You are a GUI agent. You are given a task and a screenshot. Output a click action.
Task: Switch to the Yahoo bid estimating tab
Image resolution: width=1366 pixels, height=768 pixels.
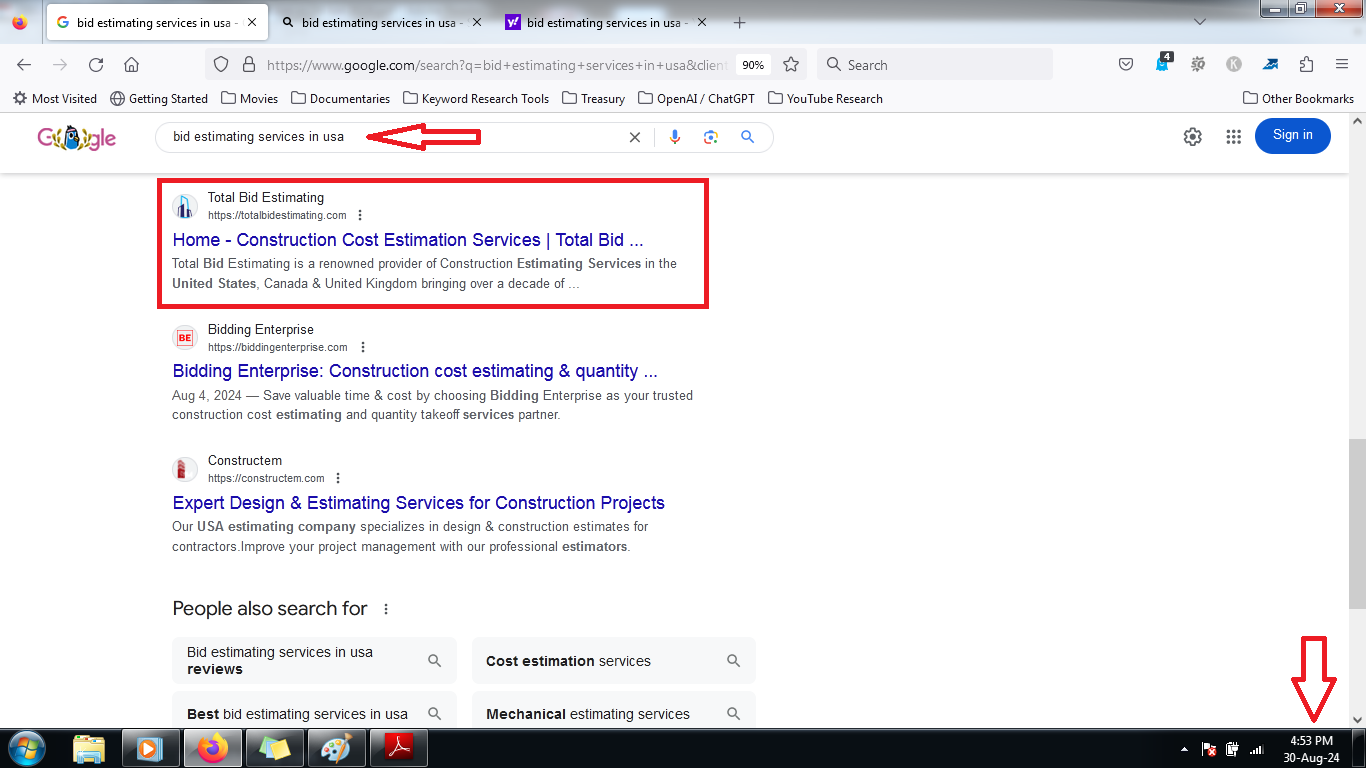tap(595, 22)
